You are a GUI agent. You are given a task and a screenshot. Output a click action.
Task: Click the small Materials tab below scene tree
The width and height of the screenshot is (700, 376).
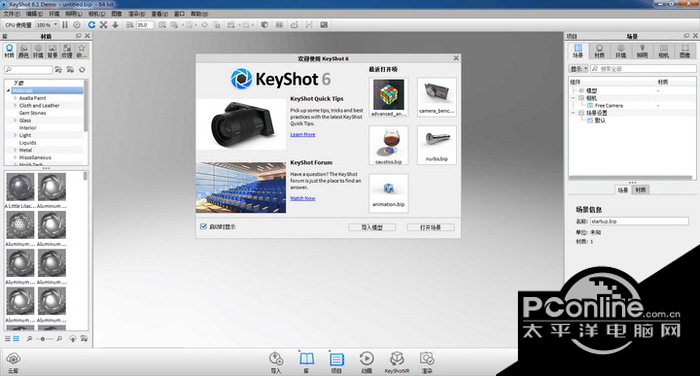[640, 190]
